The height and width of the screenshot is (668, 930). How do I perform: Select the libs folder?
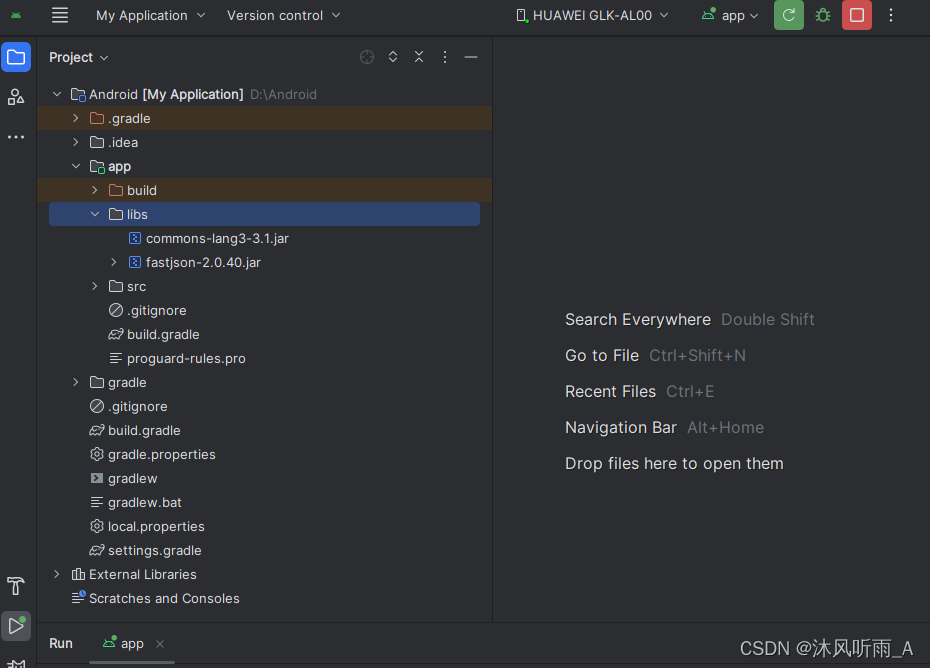coord(265,214)
